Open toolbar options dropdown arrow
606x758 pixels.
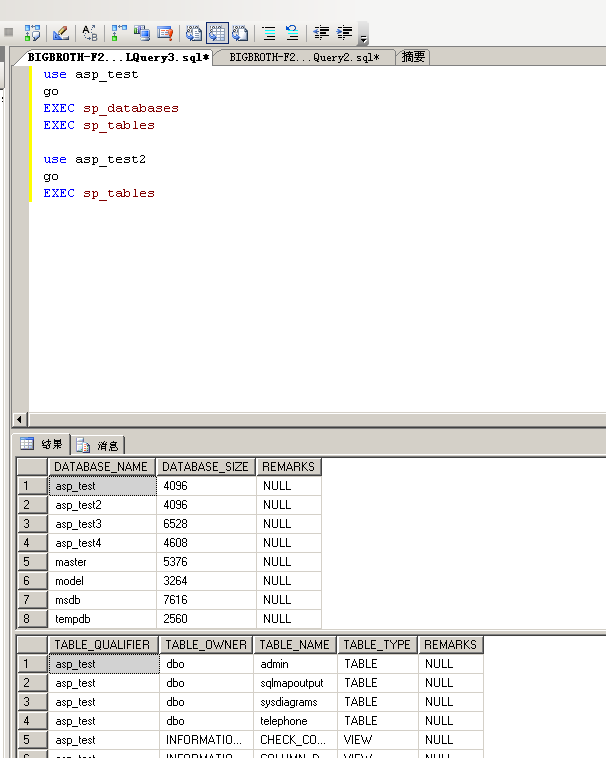[363, 39]
